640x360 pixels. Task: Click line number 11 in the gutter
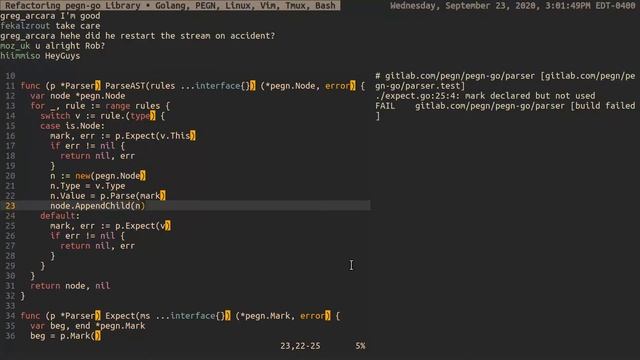(10, 86)
